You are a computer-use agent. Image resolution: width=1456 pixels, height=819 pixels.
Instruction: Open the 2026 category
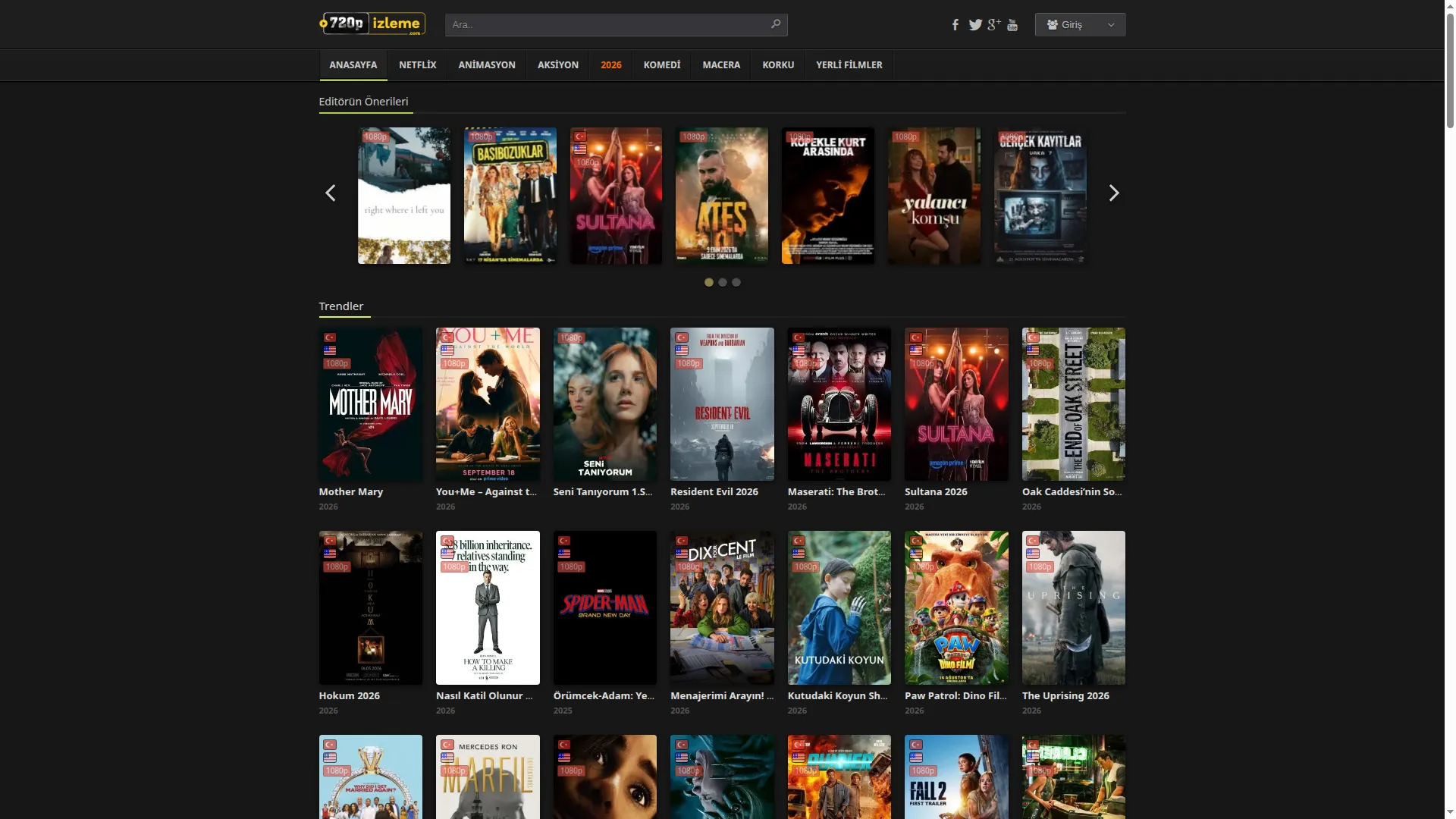tap(611, 65)
